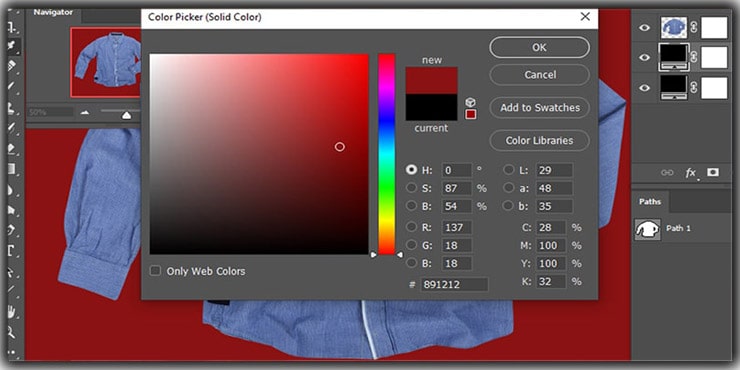Click the C value field showing 28
This screenshot has height=370, width=740.
[551, 227]
